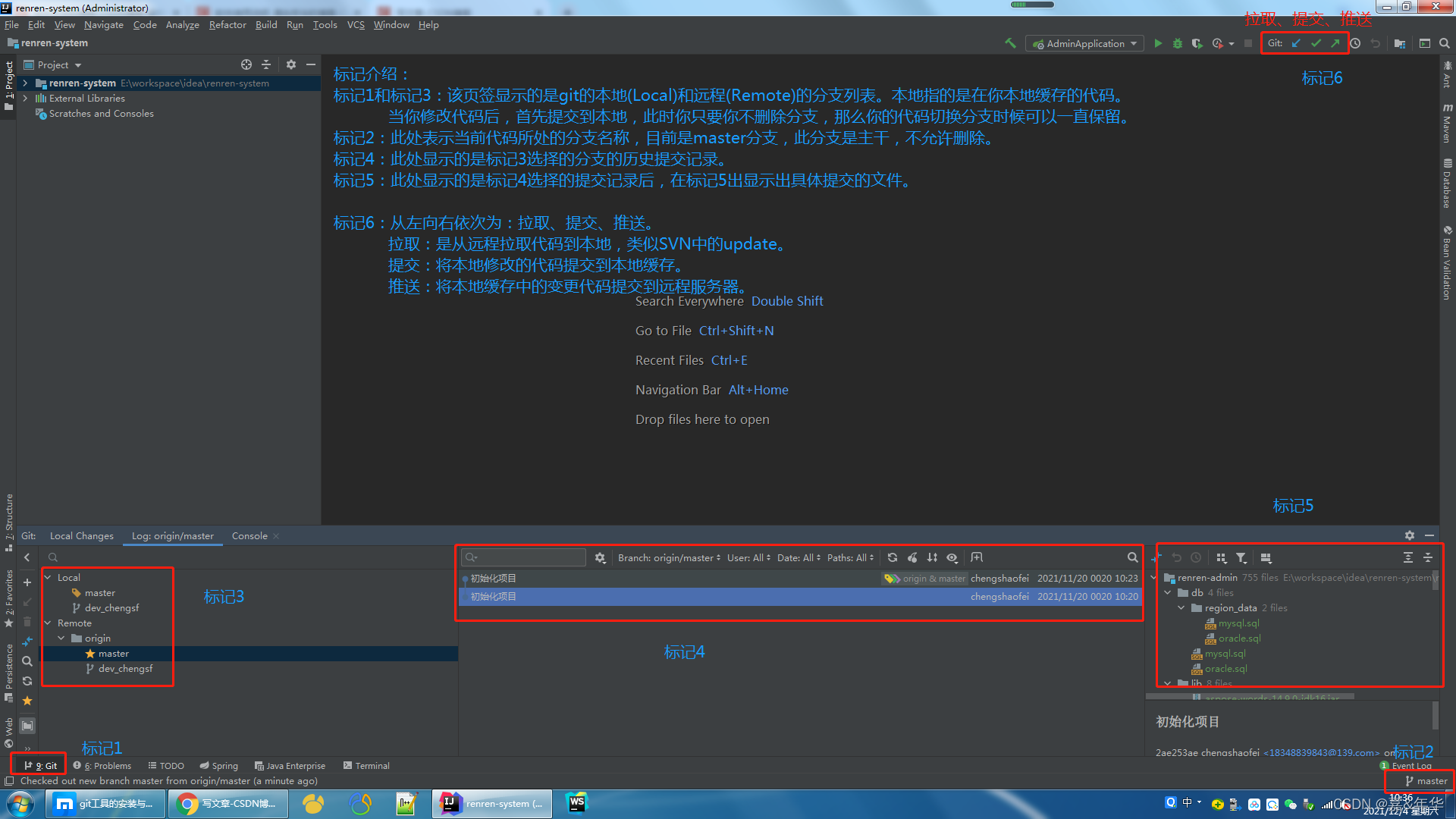Open 6: Problems tool window
The image size is (1456, 819).
pos(102,766)
